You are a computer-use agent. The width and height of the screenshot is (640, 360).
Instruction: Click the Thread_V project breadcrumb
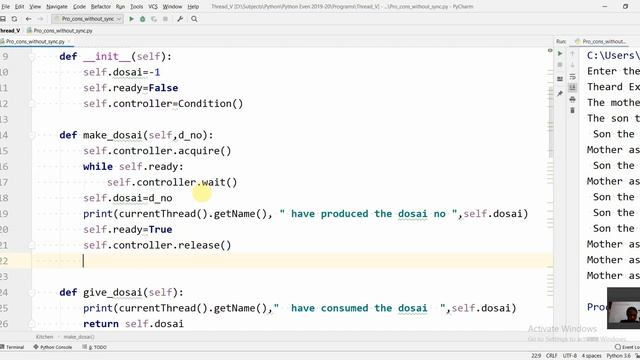point(10,31)
